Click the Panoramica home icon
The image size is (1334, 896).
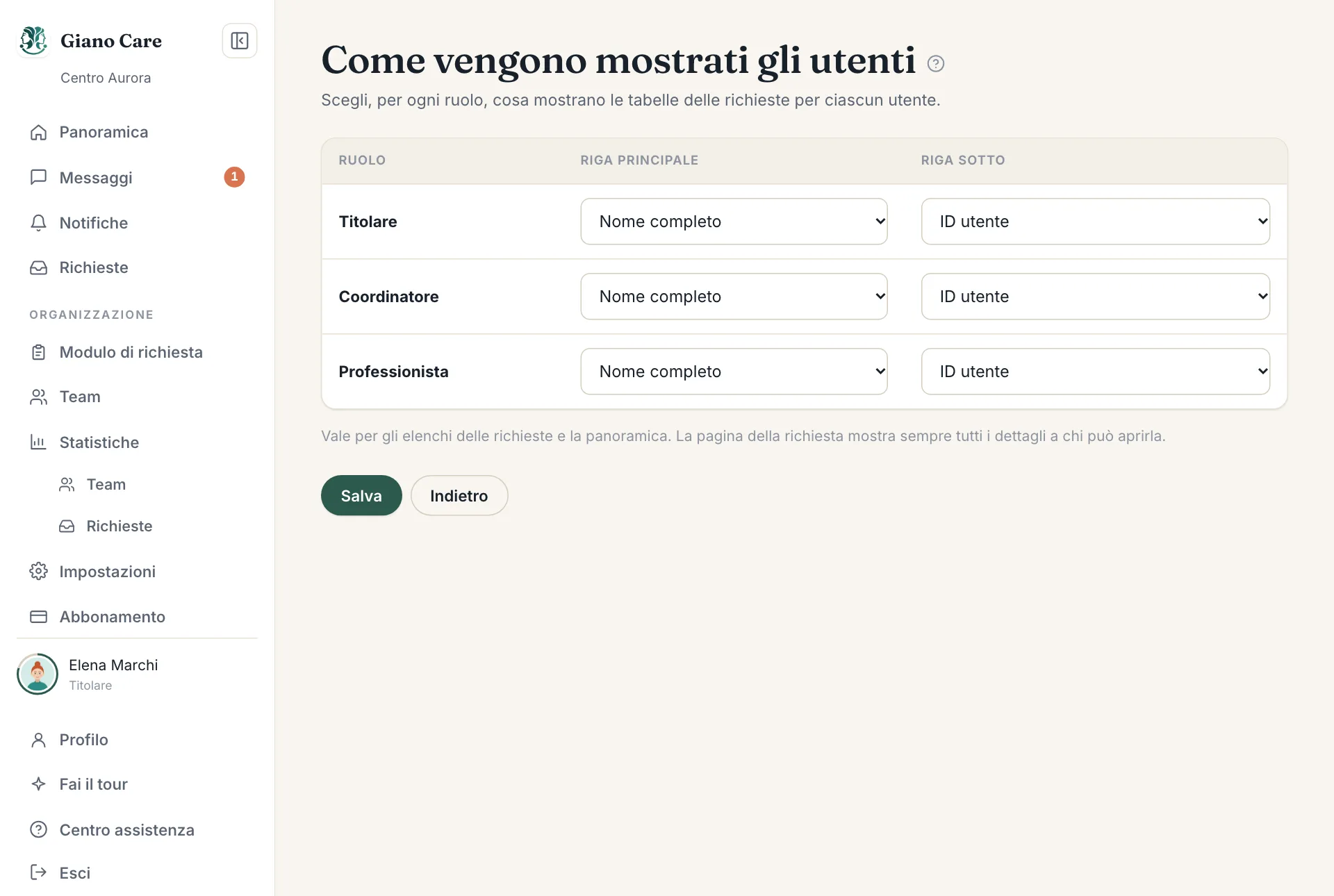coord(39,132)
